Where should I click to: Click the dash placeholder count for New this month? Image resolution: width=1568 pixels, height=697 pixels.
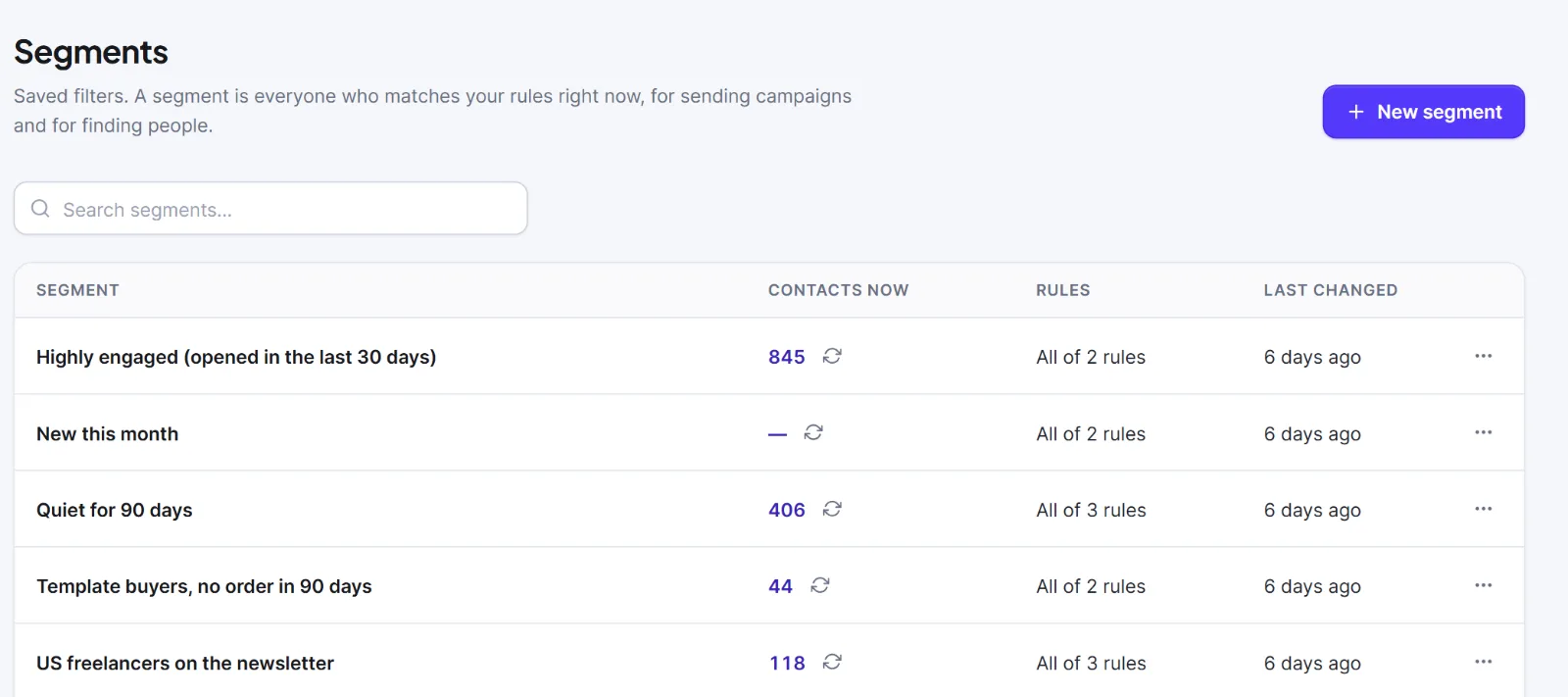pyautogui.click(x=777, y=434)
